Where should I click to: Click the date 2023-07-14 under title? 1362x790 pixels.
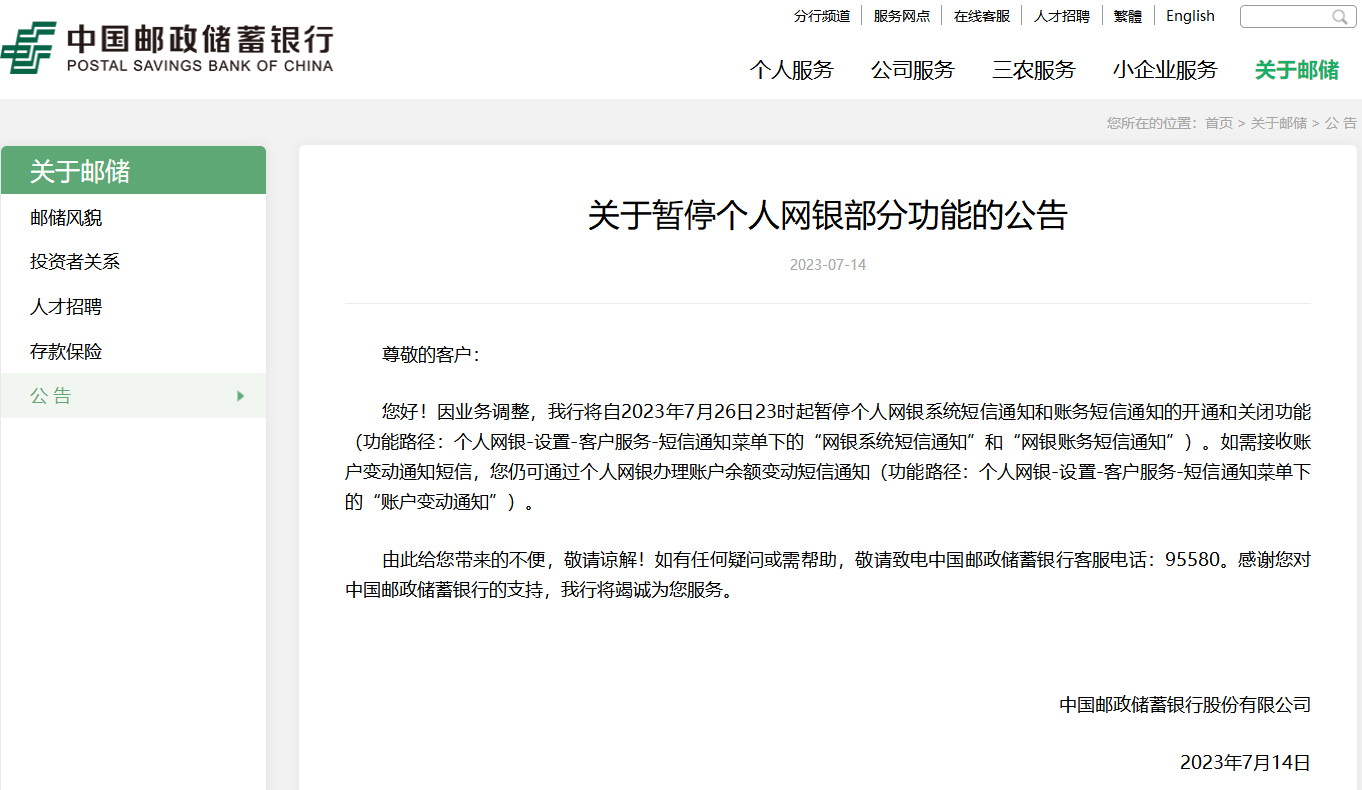[828, 265]
